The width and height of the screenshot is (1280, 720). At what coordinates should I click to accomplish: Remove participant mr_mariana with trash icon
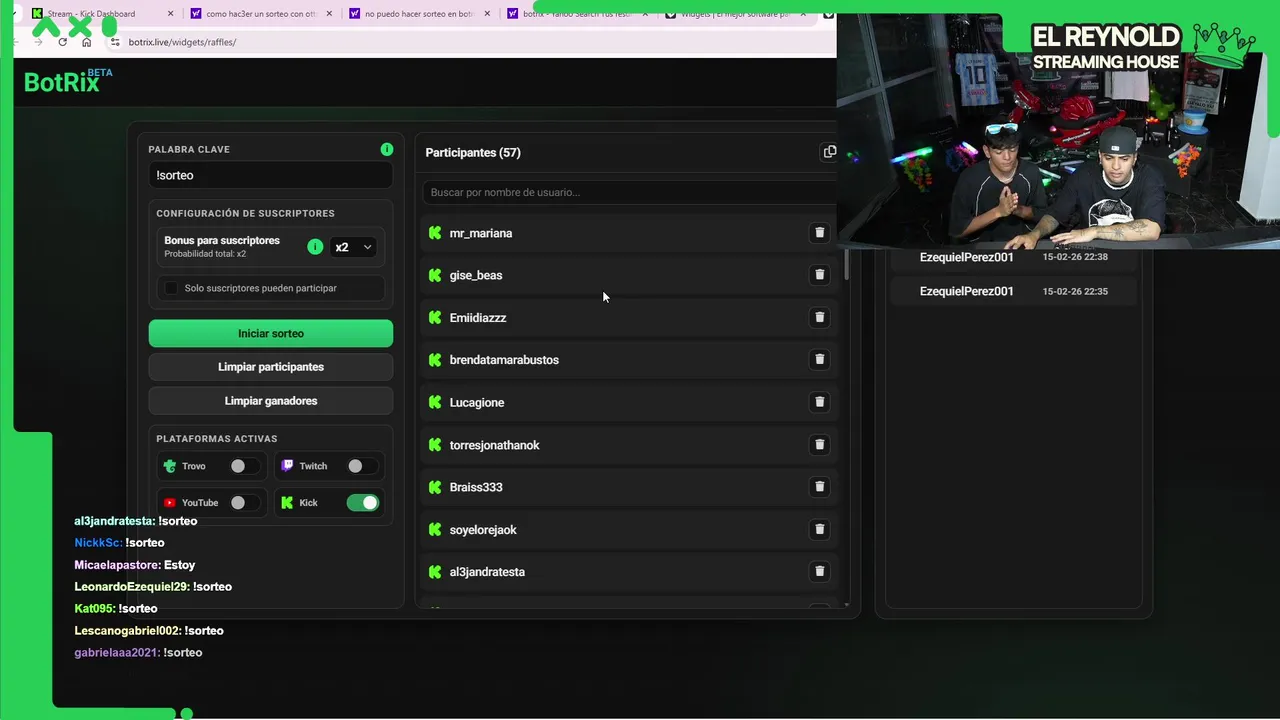(x=819, y=233)
